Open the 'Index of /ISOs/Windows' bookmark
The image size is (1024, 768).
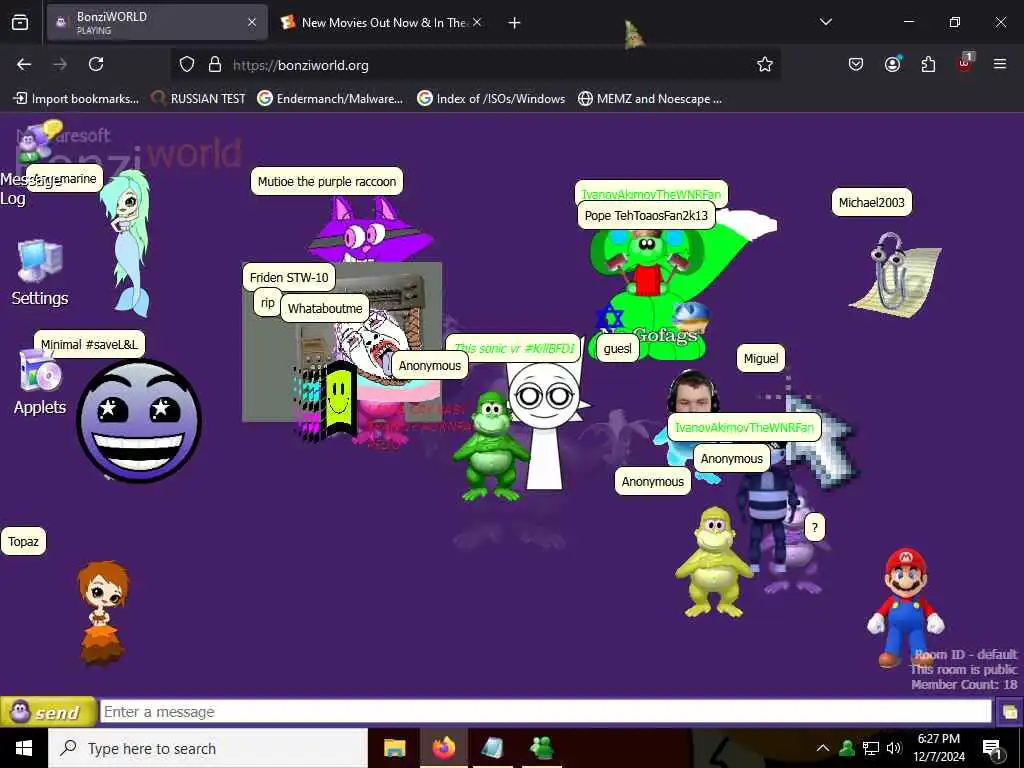coord(491,99)
